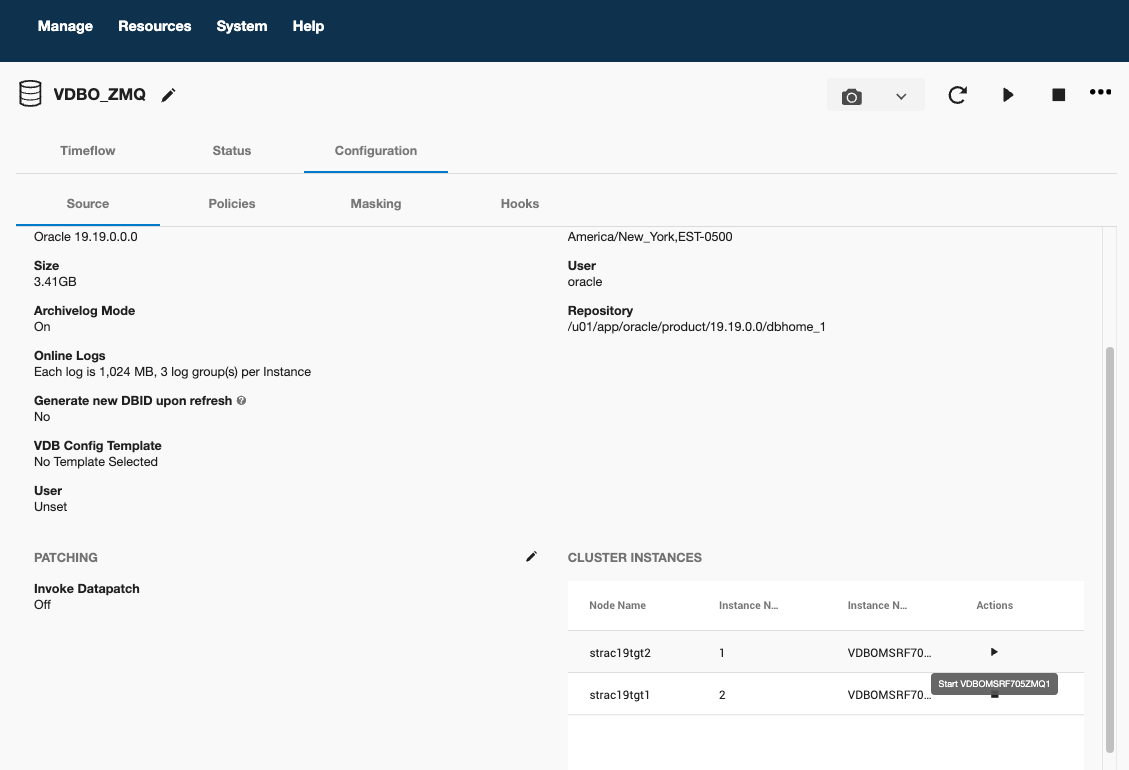Edit the Patching section via its pencil icon

tap(531, 557)
